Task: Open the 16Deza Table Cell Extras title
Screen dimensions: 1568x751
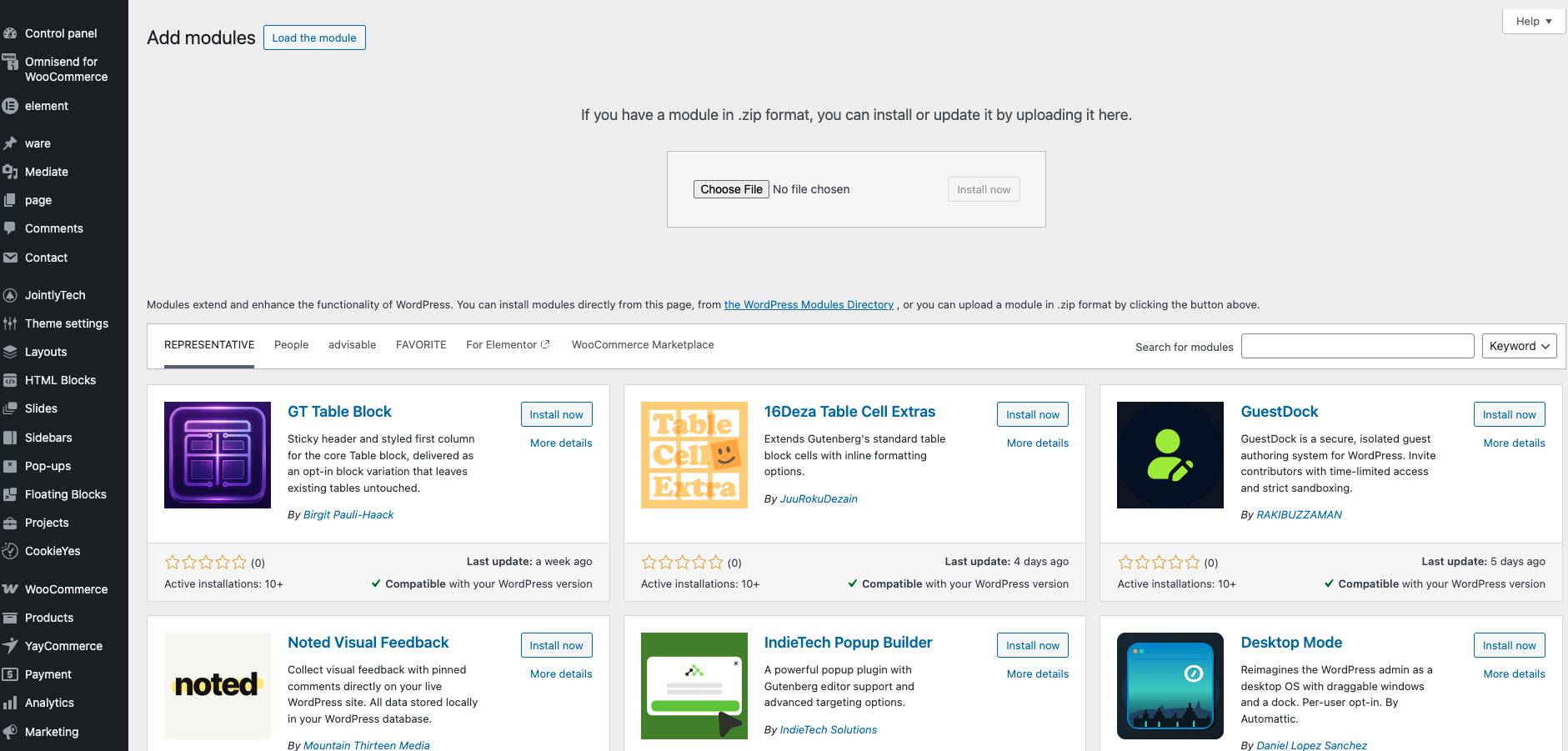Action: point(849,412)
